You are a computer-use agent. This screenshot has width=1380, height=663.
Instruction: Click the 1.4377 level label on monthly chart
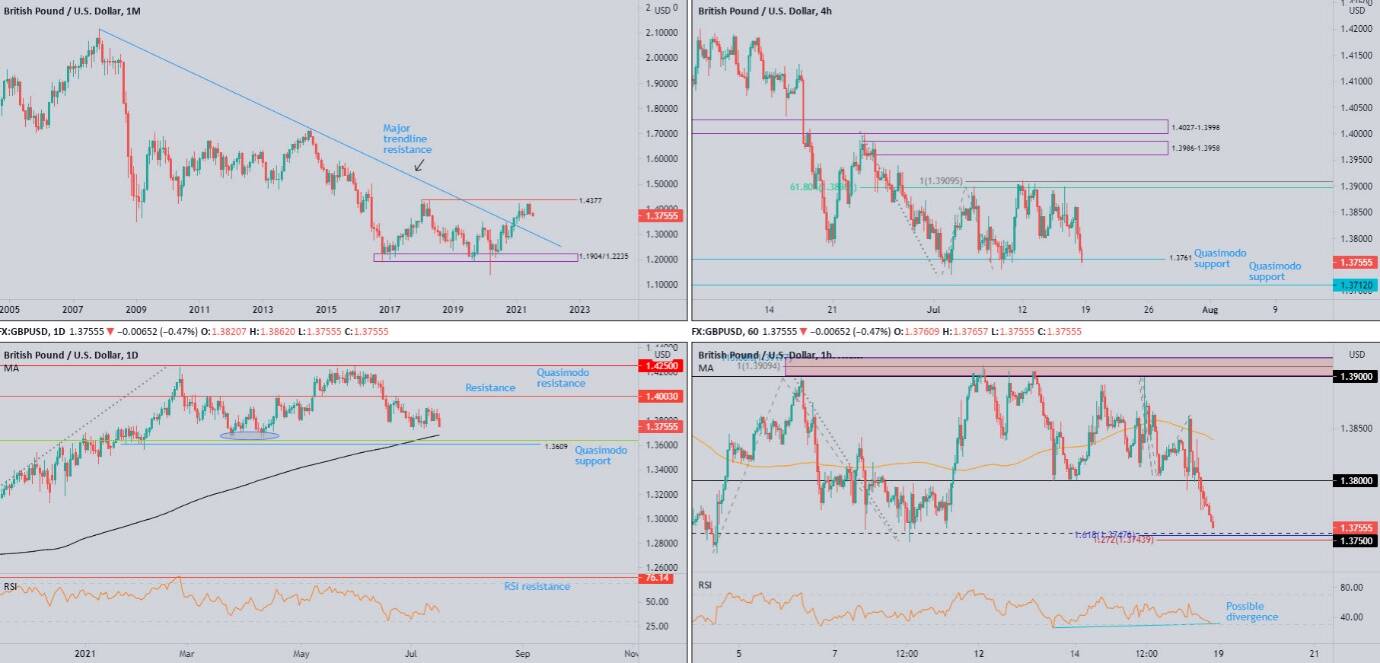tap(591, 201)
